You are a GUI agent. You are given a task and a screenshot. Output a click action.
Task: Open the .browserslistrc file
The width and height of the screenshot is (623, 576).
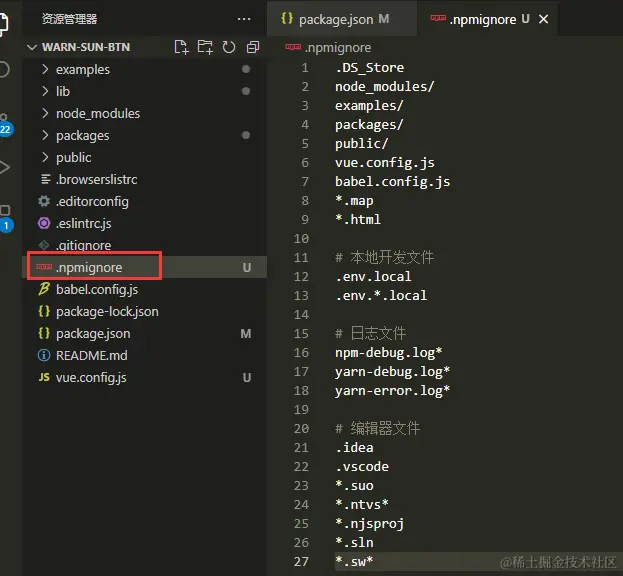(x=145, y=180)
